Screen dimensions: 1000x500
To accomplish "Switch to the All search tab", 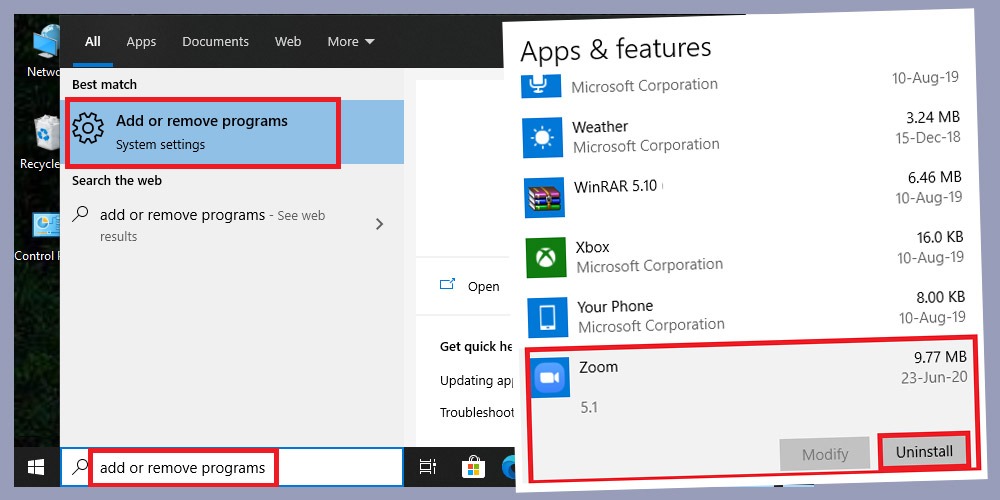I will (x=93, y=41).
